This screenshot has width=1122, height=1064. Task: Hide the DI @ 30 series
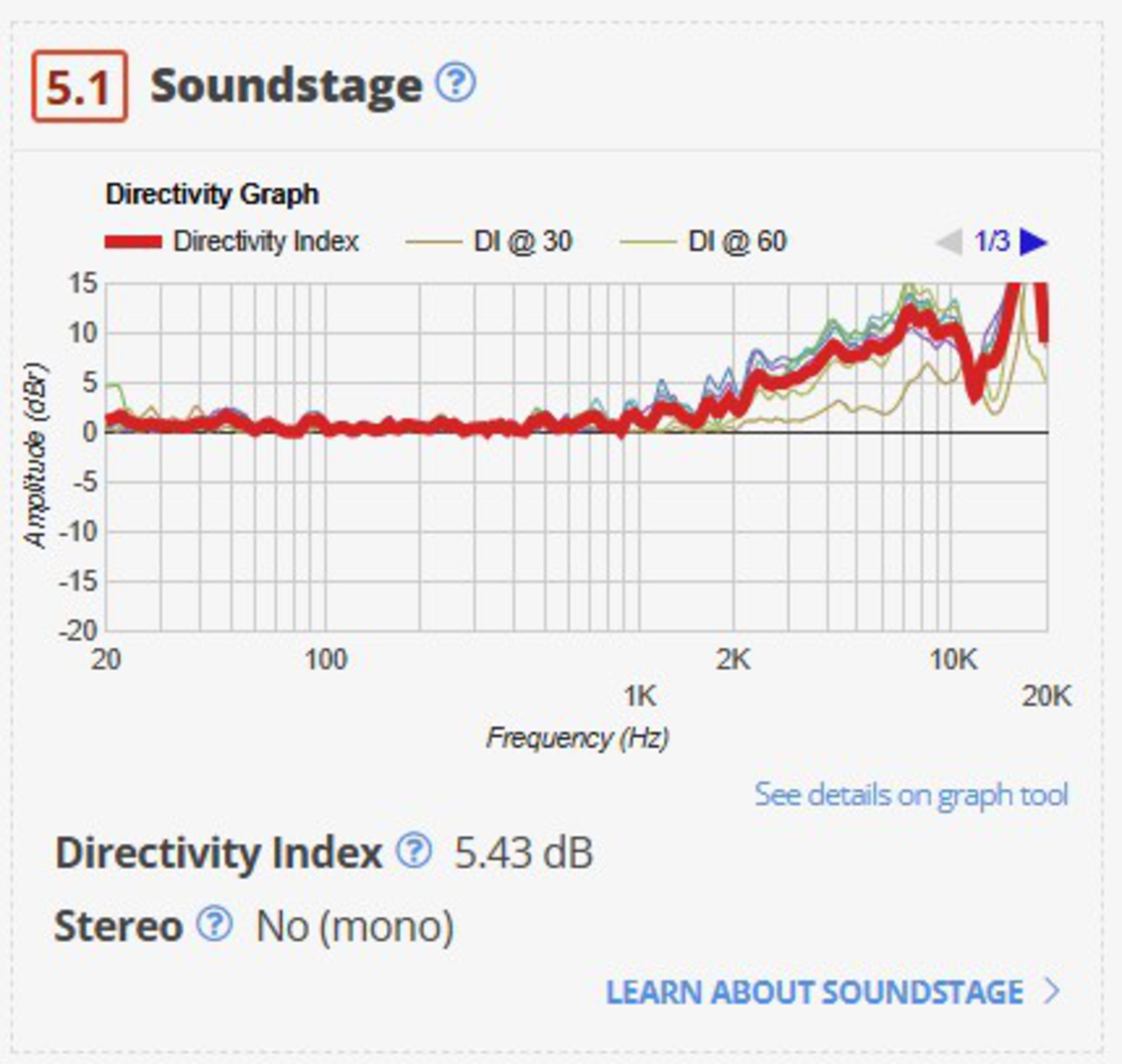[x=522, y=242]
